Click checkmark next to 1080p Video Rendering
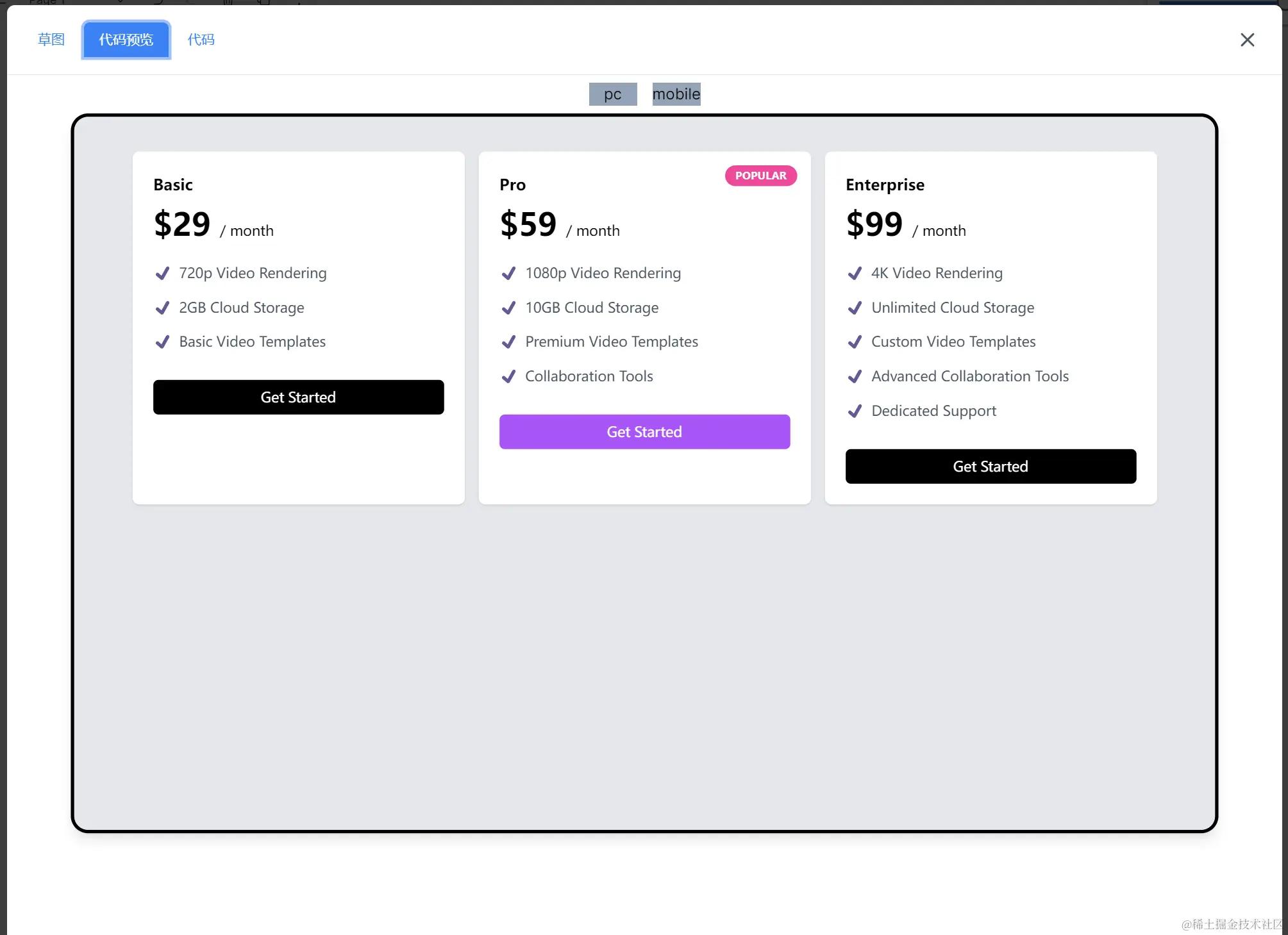This screenshot has height=935, width=1288. tap(508, 274)
